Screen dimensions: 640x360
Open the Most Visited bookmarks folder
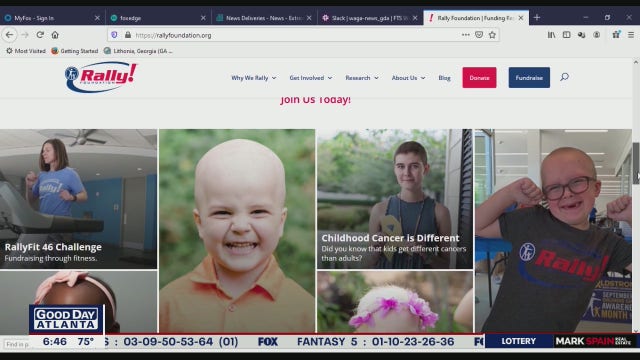25,51
